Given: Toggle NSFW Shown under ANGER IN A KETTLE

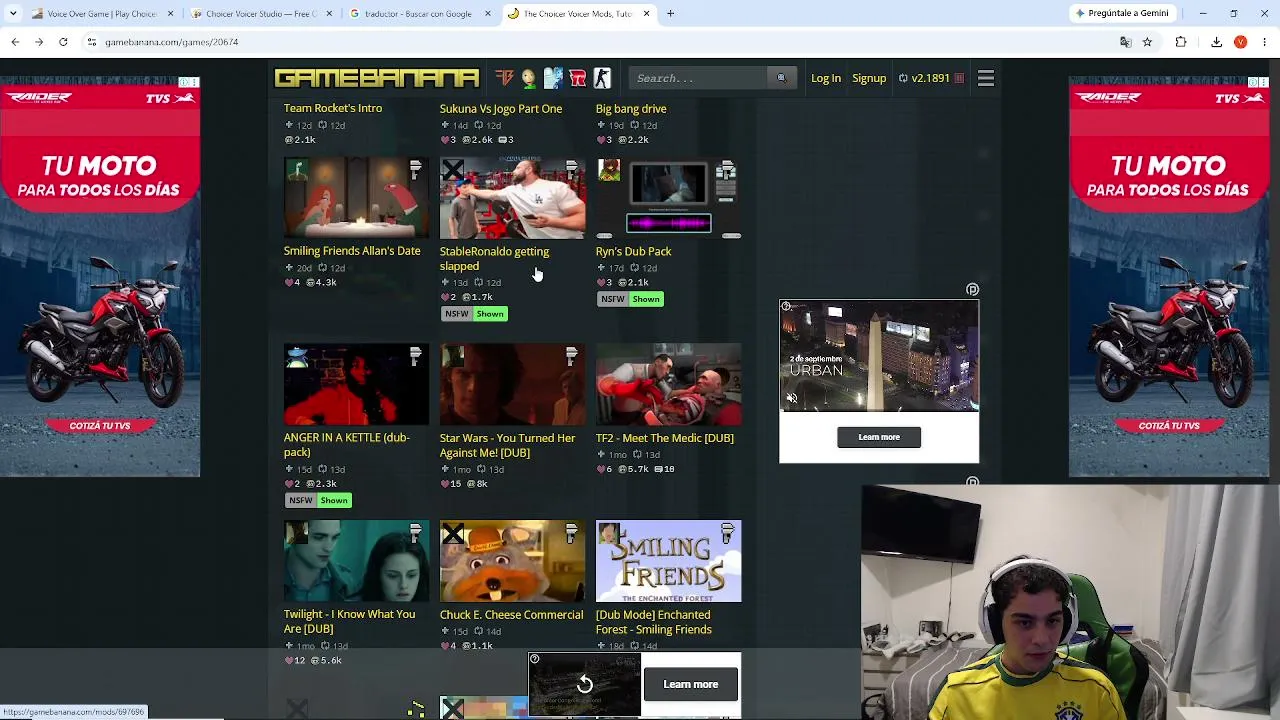Looking at the screenshot, I should (319, 500).
